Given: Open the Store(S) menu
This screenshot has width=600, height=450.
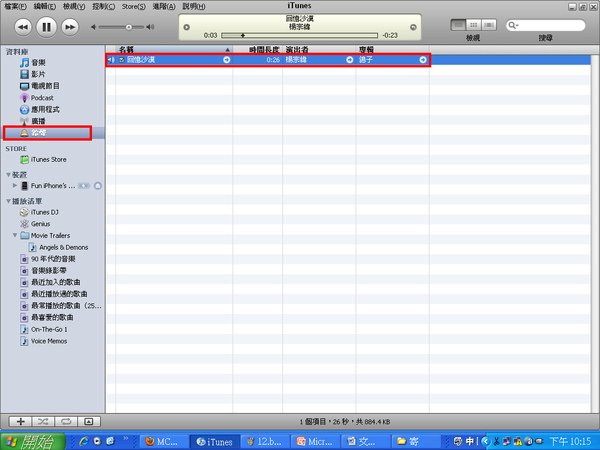Looking at the screenshot, I should (134, 7).
